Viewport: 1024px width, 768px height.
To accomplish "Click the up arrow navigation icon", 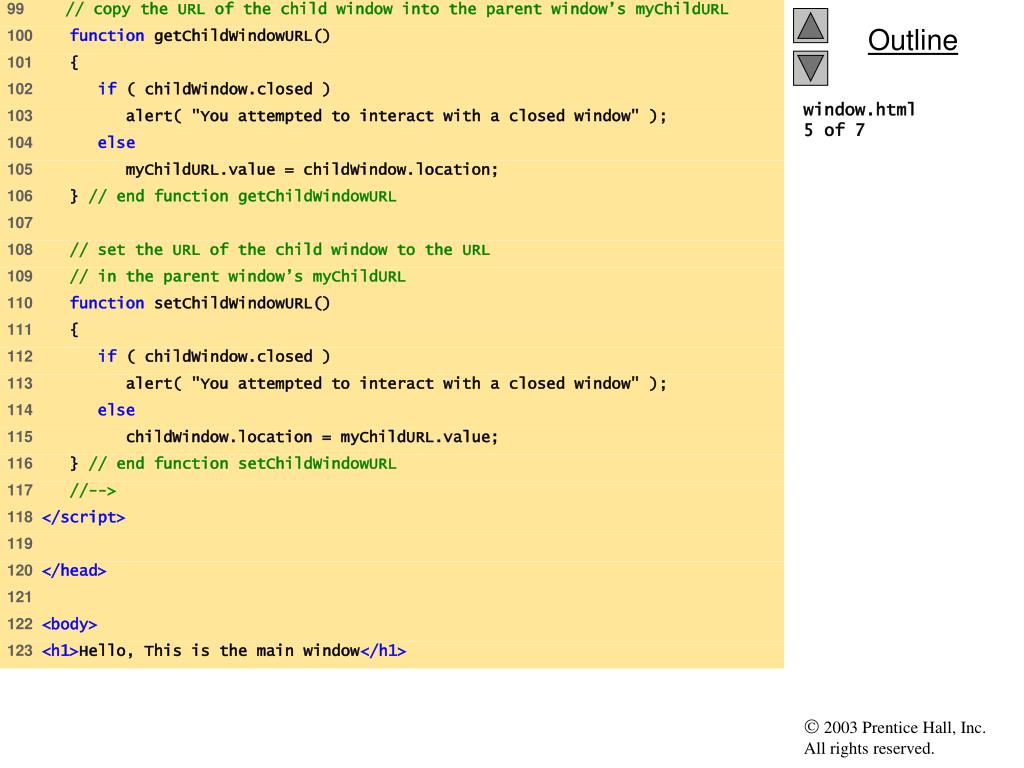I will (x=810, y=26).
